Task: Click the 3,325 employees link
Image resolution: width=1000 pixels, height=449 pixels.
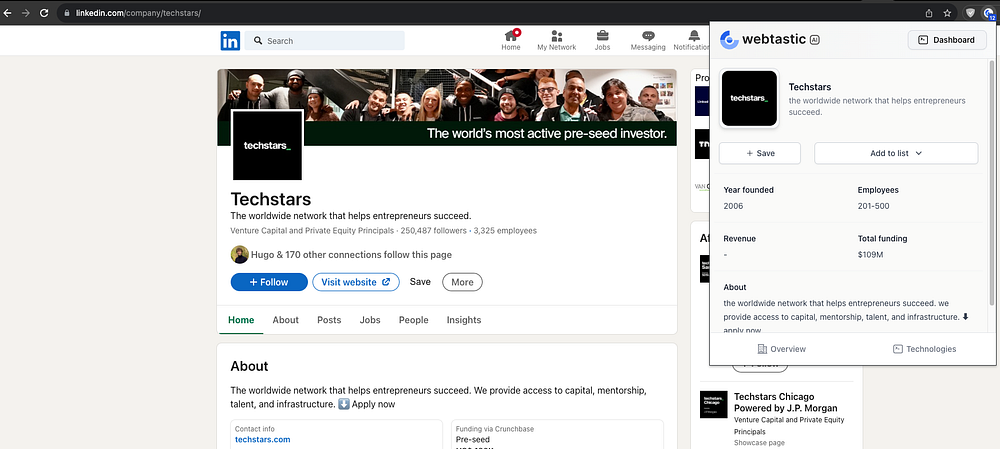Action: click(506, 231)
